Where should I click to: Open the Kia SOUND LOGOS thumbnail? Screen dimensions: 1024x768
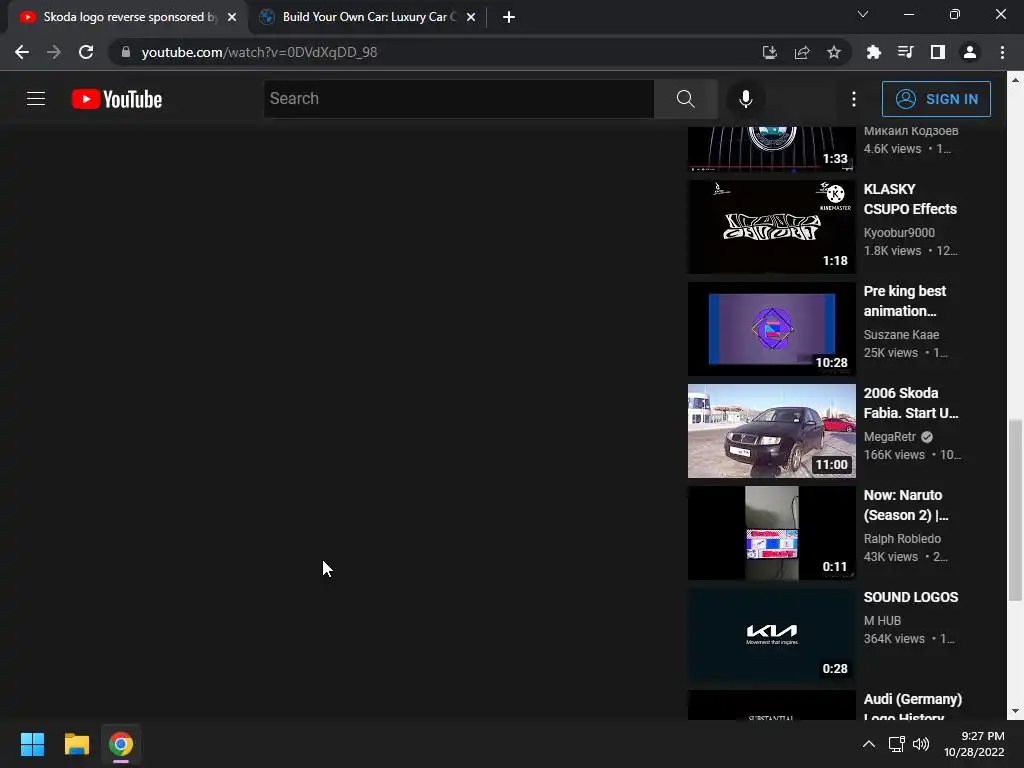(771, 634)
